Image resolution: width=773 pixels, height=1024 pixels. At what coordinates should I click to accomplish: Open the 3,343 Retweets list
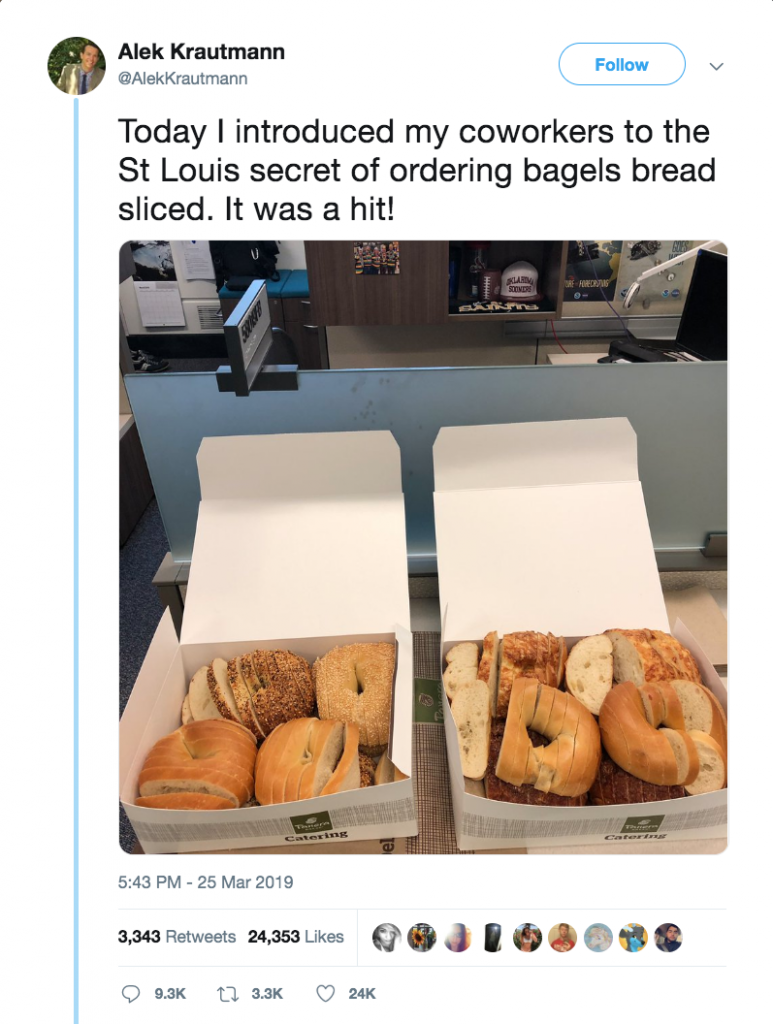177,936
